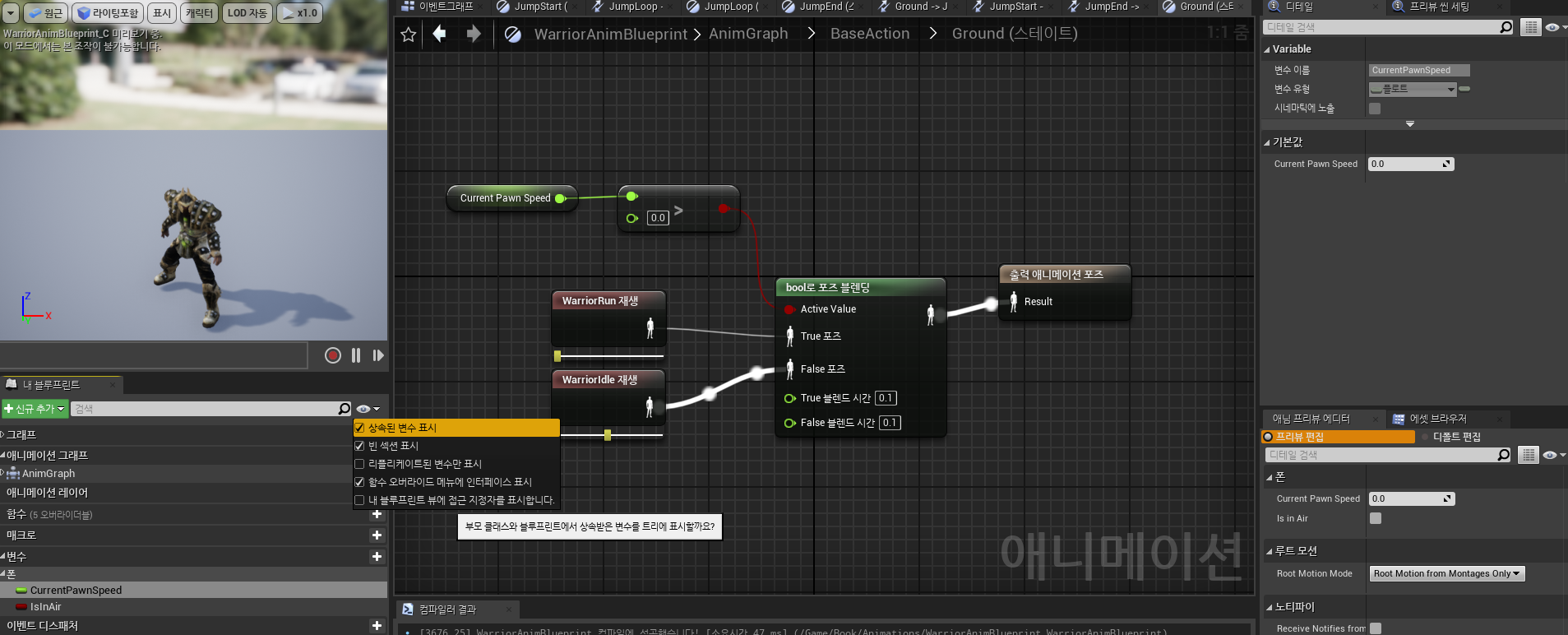Image resolution: width=1568 pixels, height=635 pixels.
Task: Open the eye view options in Details panel
Action: (x=1555, y=27)
